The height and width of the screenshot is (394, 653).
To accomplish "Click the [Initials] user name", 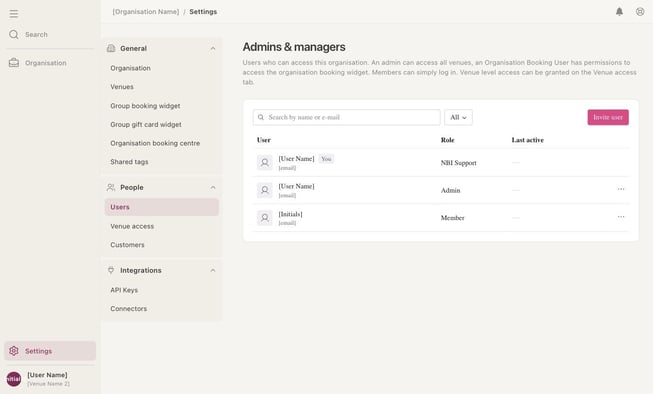I will 290,214.
